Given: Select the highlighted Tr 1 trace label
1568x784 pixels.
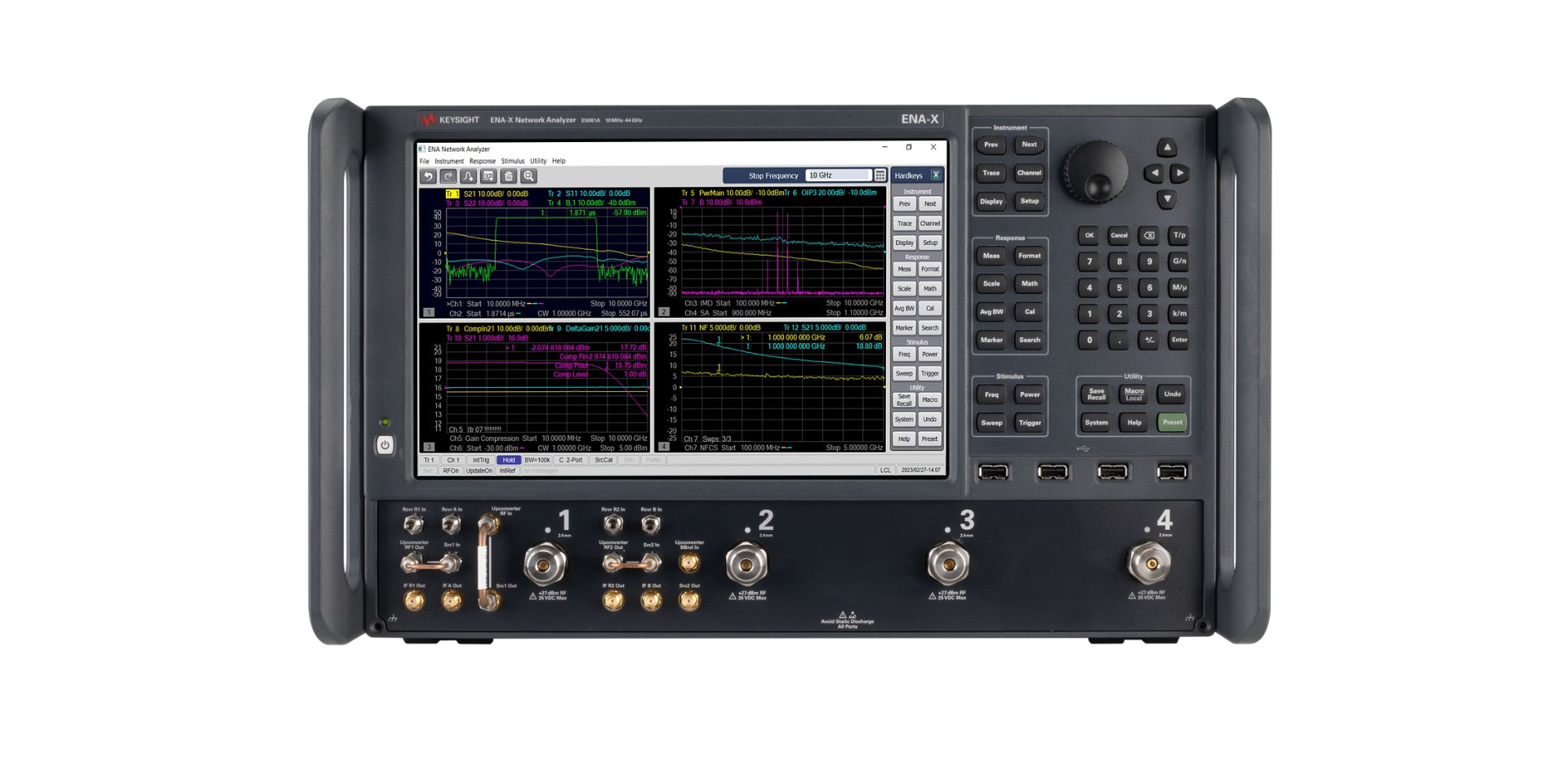Looking at the screenshot, I should point(452,194).
